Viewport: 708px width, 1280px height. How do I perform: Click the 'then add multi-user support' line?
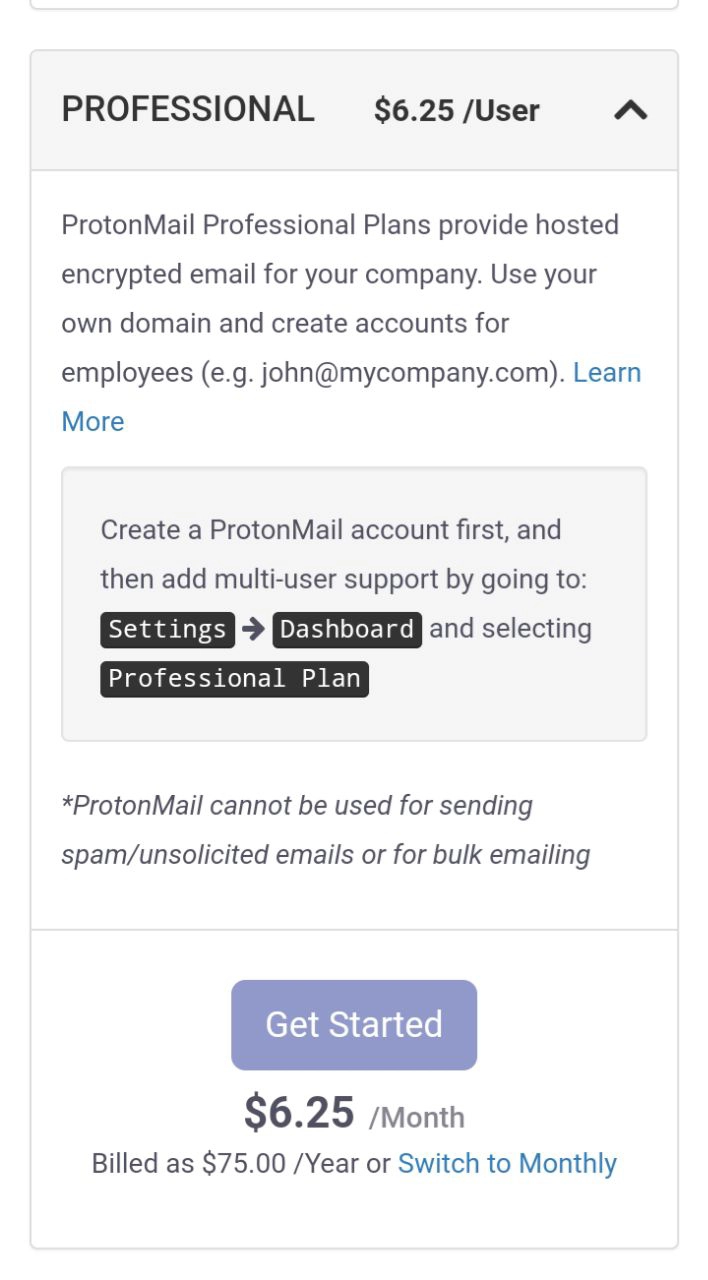point(343,580)
